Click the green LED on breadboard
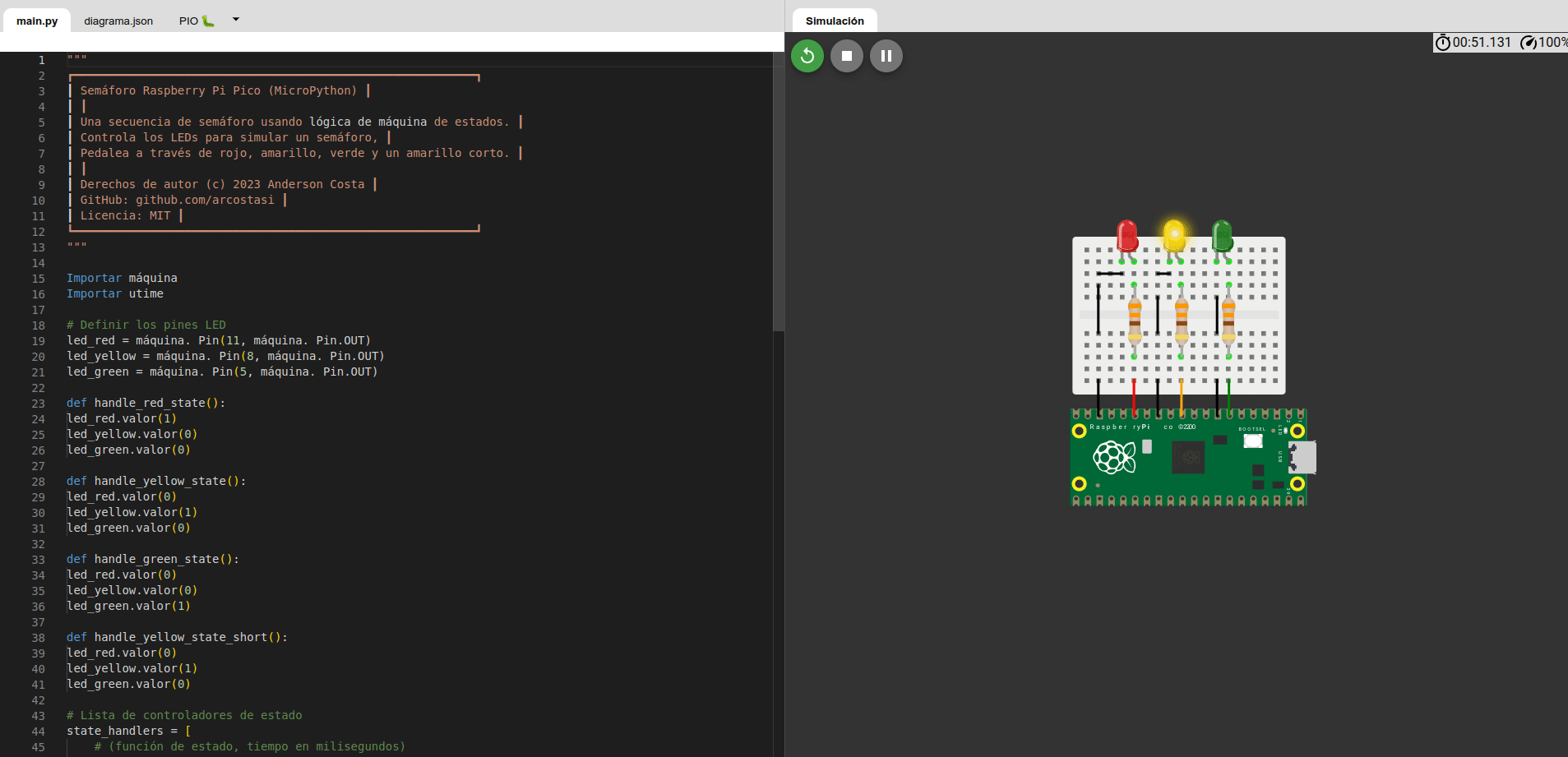1568x757 pixels. point(1222,236)
